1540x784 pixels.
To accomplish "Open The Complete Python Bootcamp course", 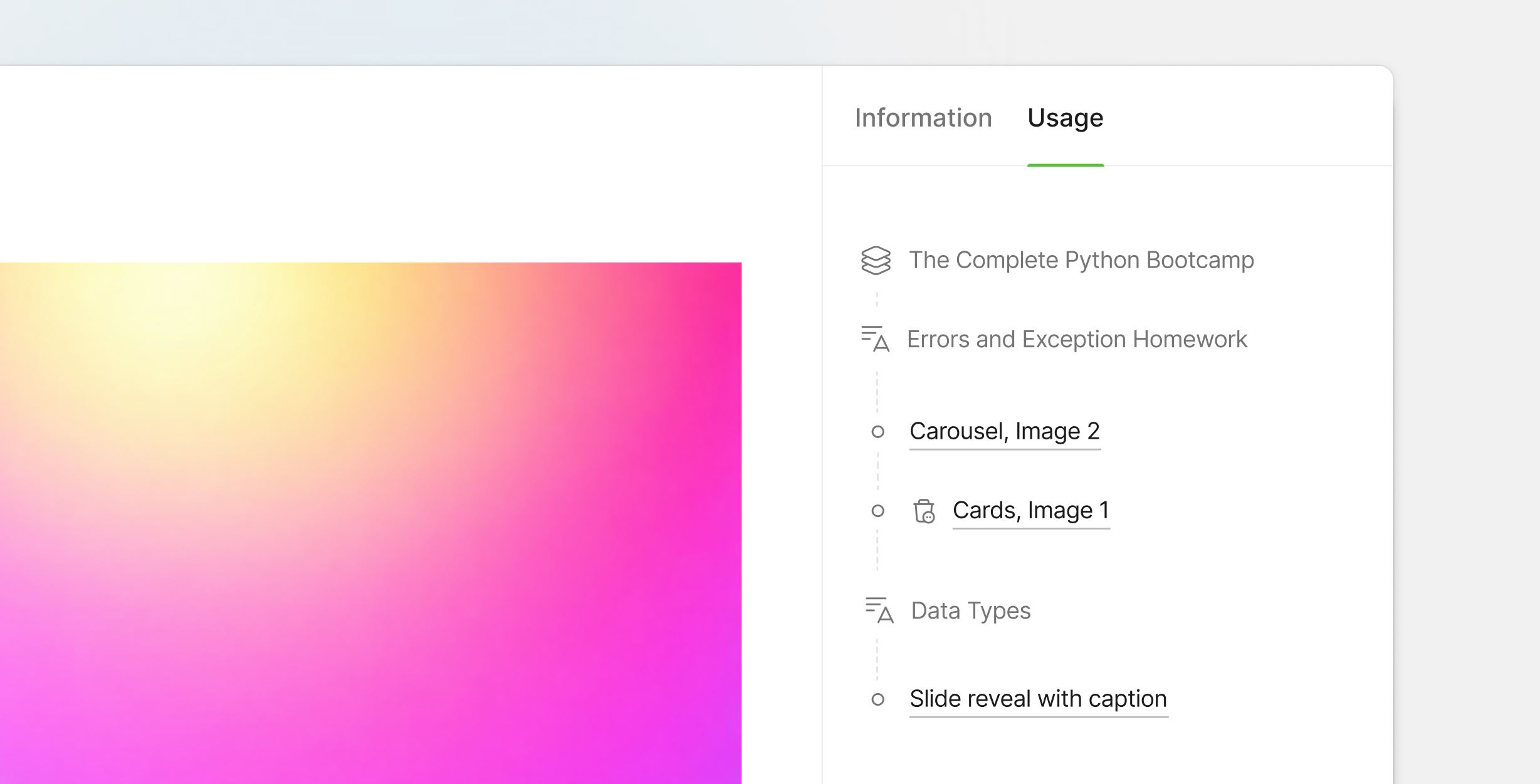I will click(1081, 260).
